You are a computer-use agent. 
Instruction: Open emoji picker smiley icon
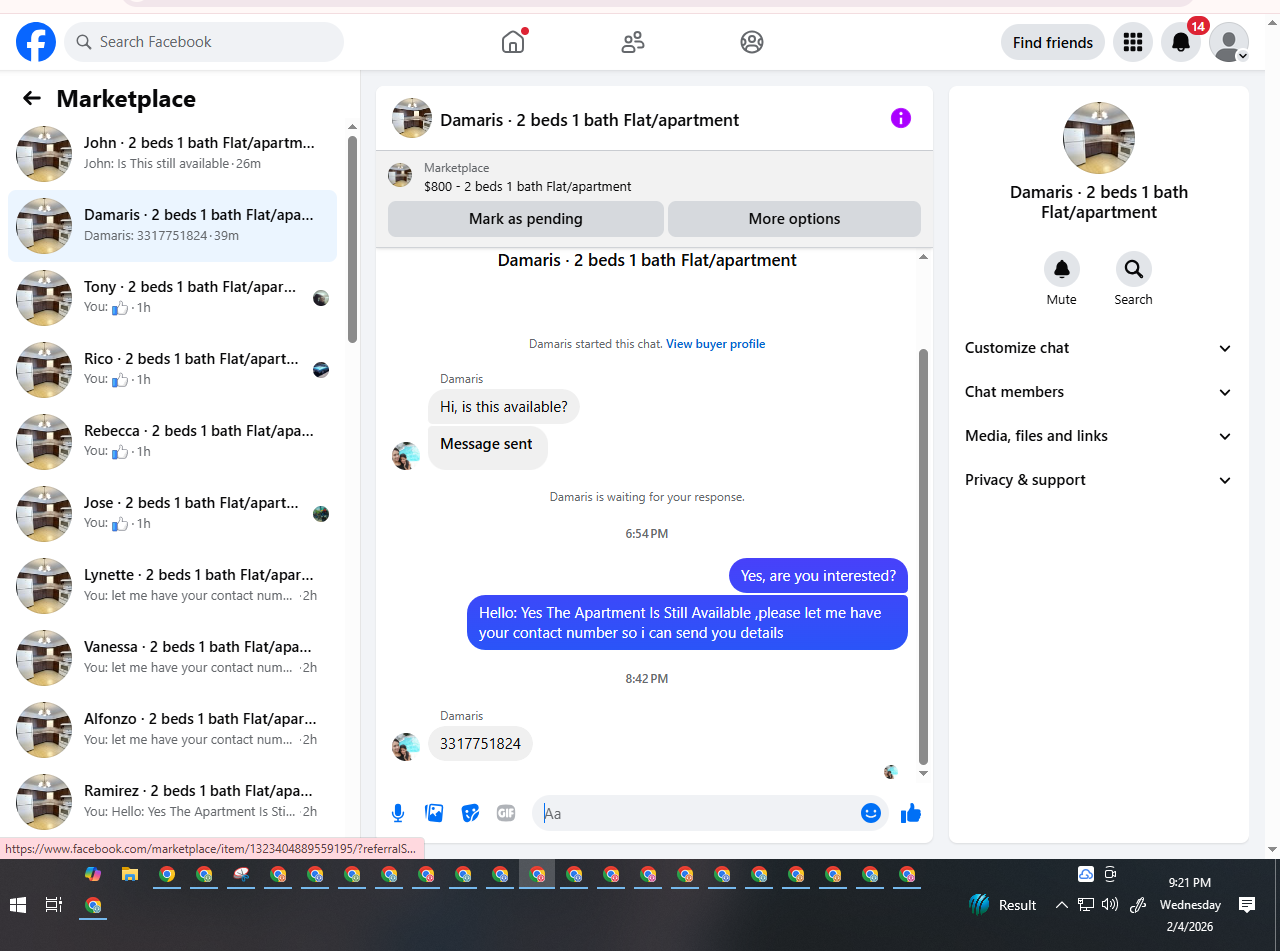tap(870, 813)
